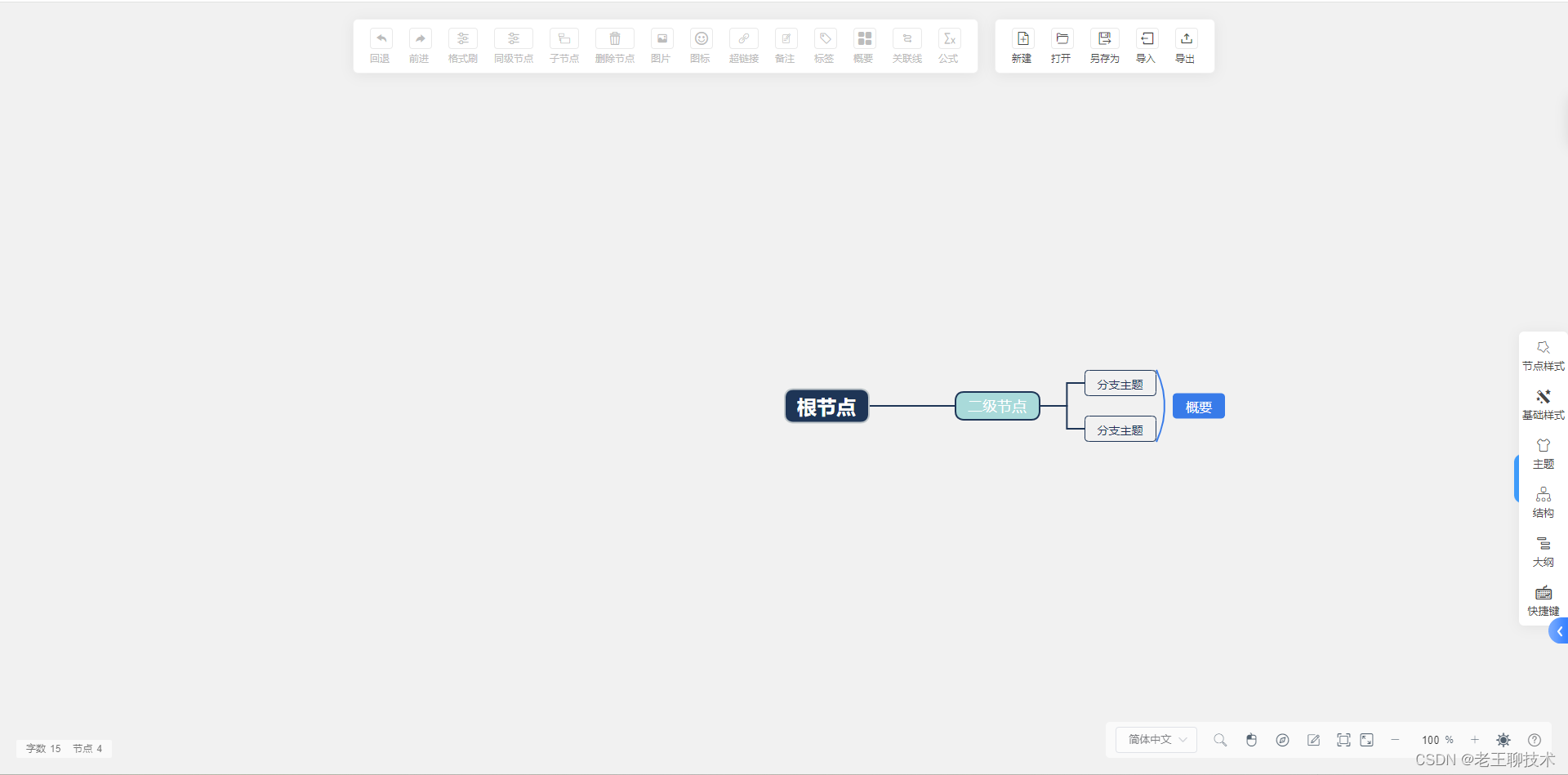Create an association line with 关联线
Screen dimensions: 1568x775
(x=906, y=38)
